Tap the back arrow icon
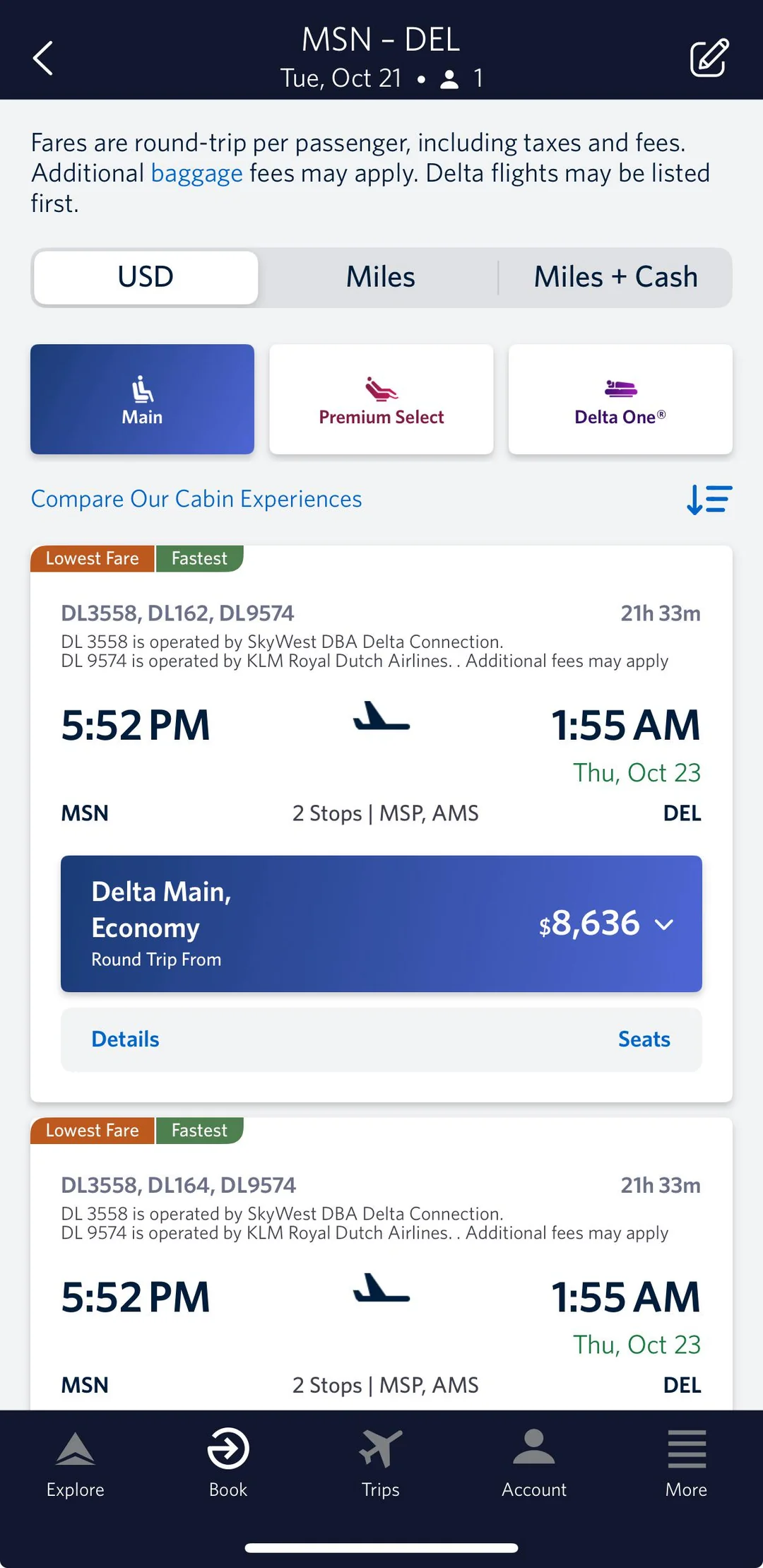The image size is (763, 1568). pos(43,58)
